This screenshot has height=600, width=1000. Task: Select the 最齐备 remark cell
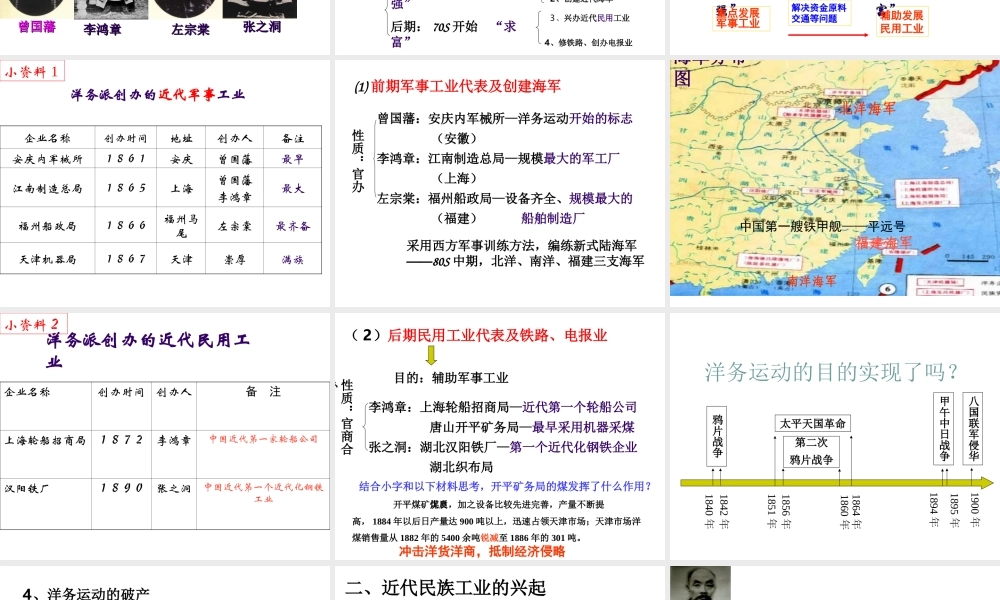(x=293, y=226)
